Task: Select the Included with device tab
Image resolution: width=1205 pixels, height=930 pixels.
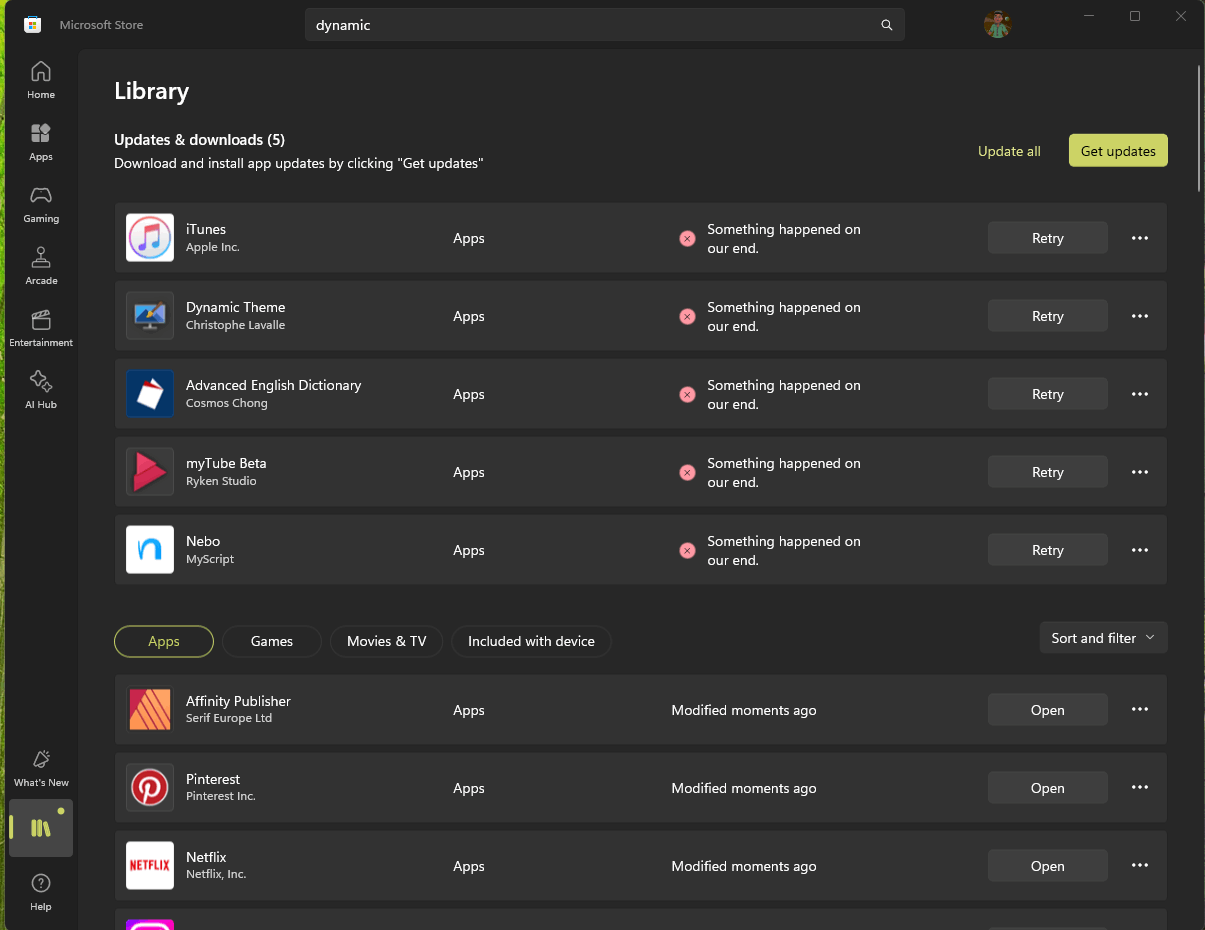Action: pyautogui.click(x=531, y=641)
